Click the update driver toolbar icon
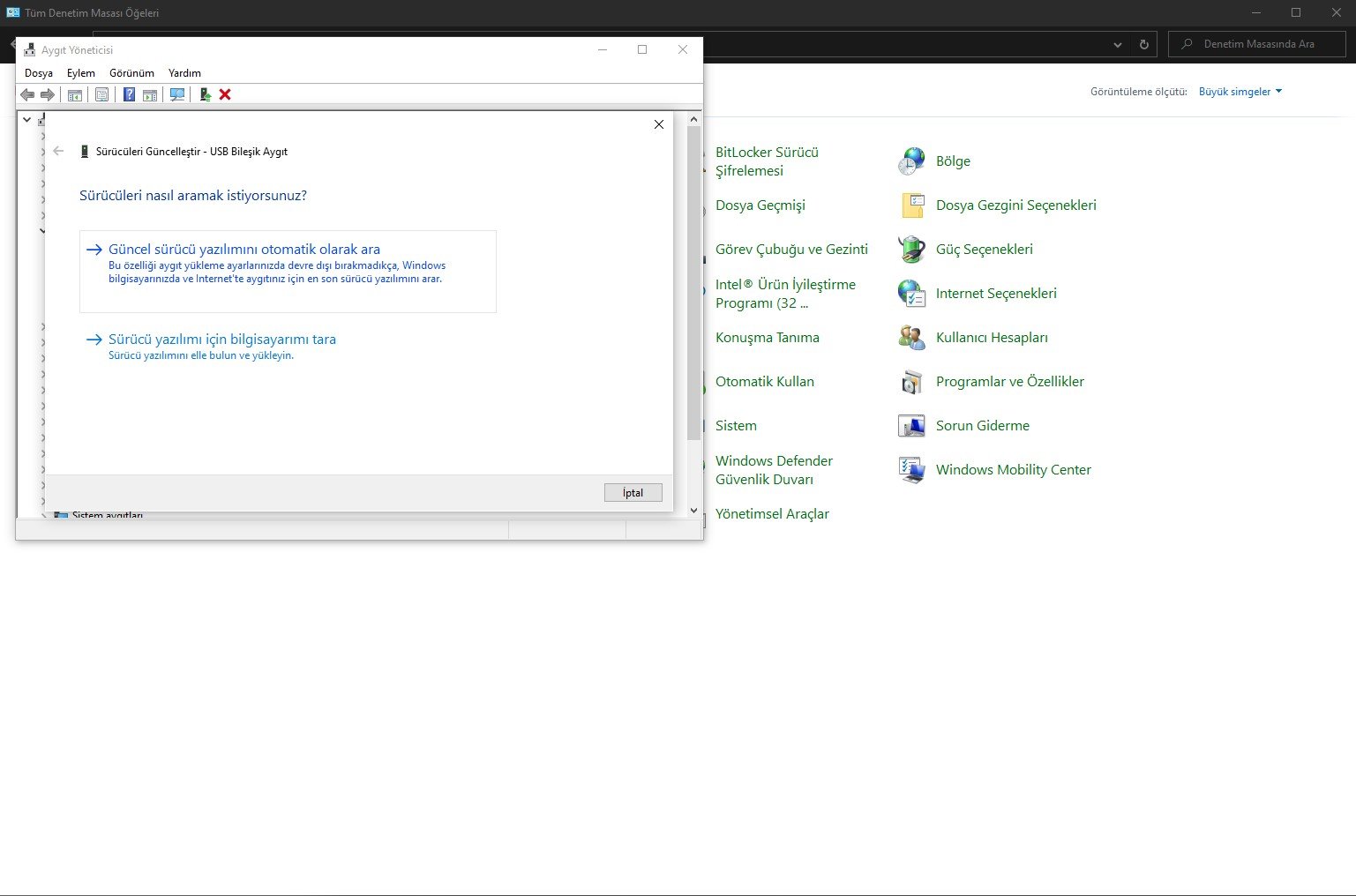Viewport: 1356px width, 896px height. tap(205, 94)
